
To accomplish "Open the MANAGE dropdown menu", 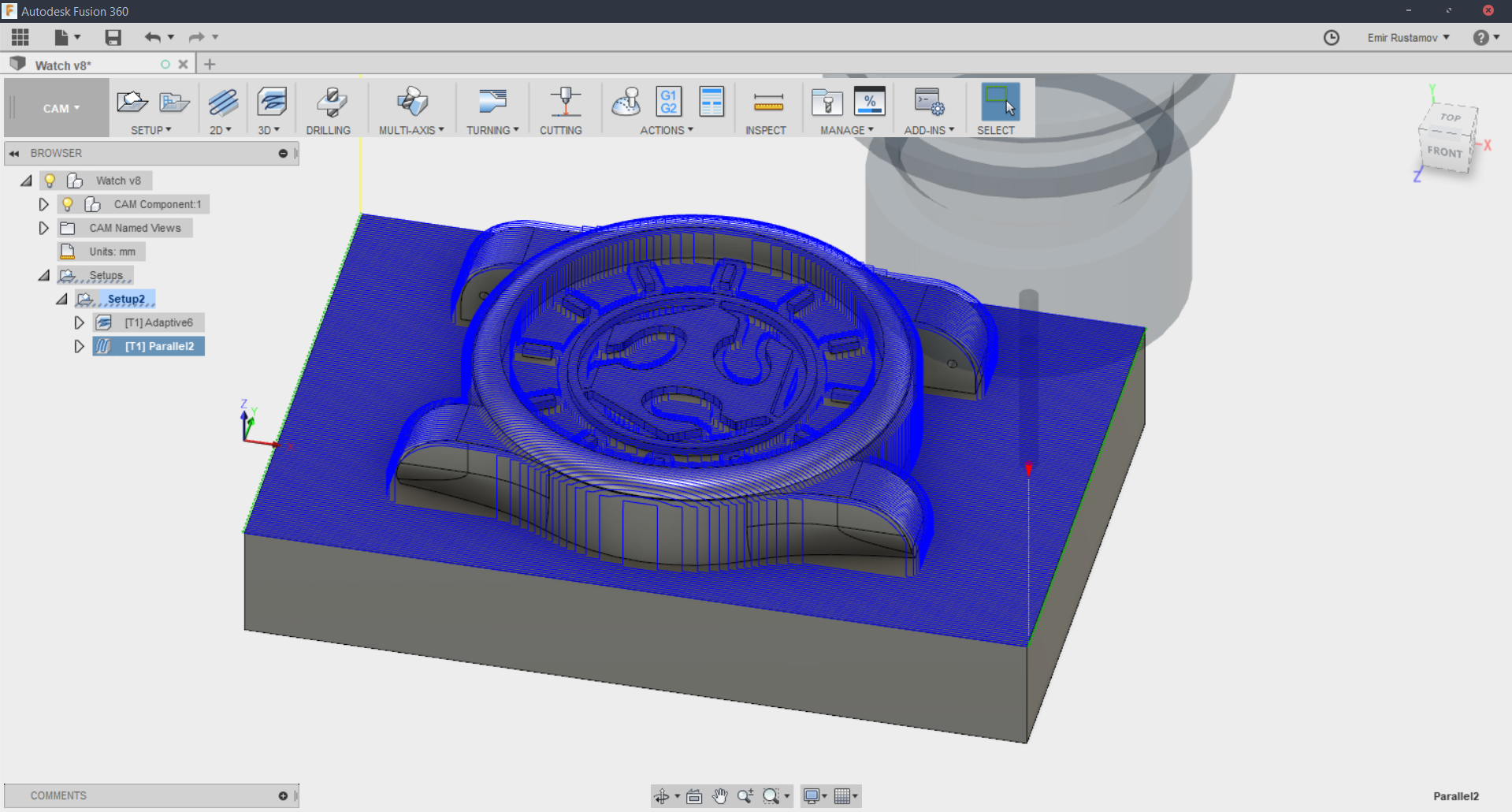I will point(847,130).
